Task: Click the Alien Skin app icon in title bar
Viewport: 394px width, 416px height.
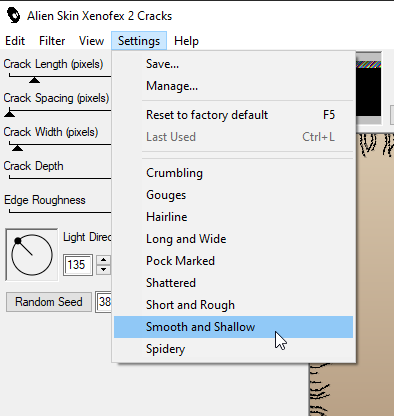Action: tap(13, 16)
